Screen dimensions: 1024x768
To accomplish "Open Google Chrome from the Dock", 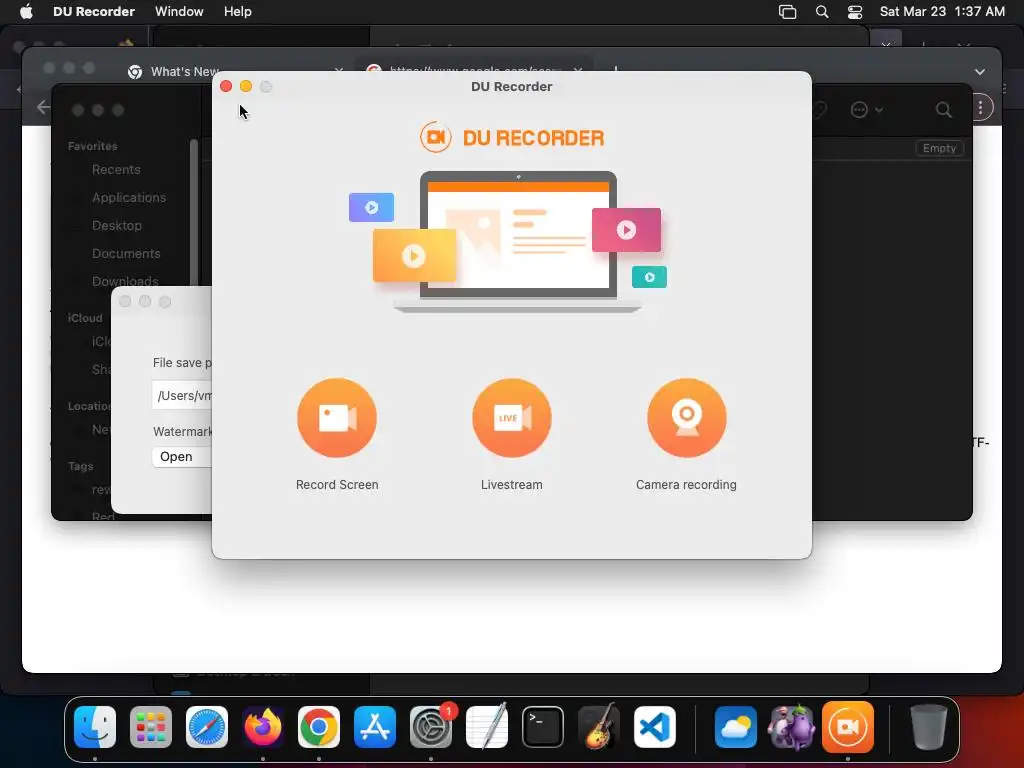I will [x=319, y=727].
